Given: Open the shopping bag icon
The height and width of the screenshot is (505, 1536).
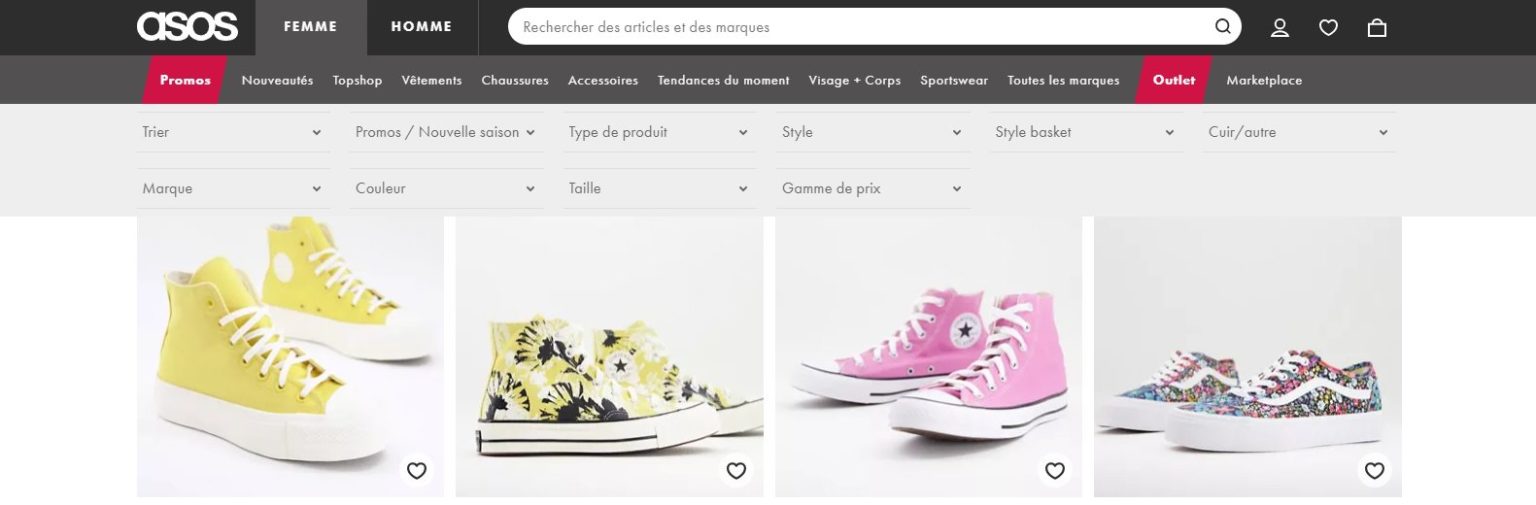Looking at the screenshot, I should [1377, 28].
